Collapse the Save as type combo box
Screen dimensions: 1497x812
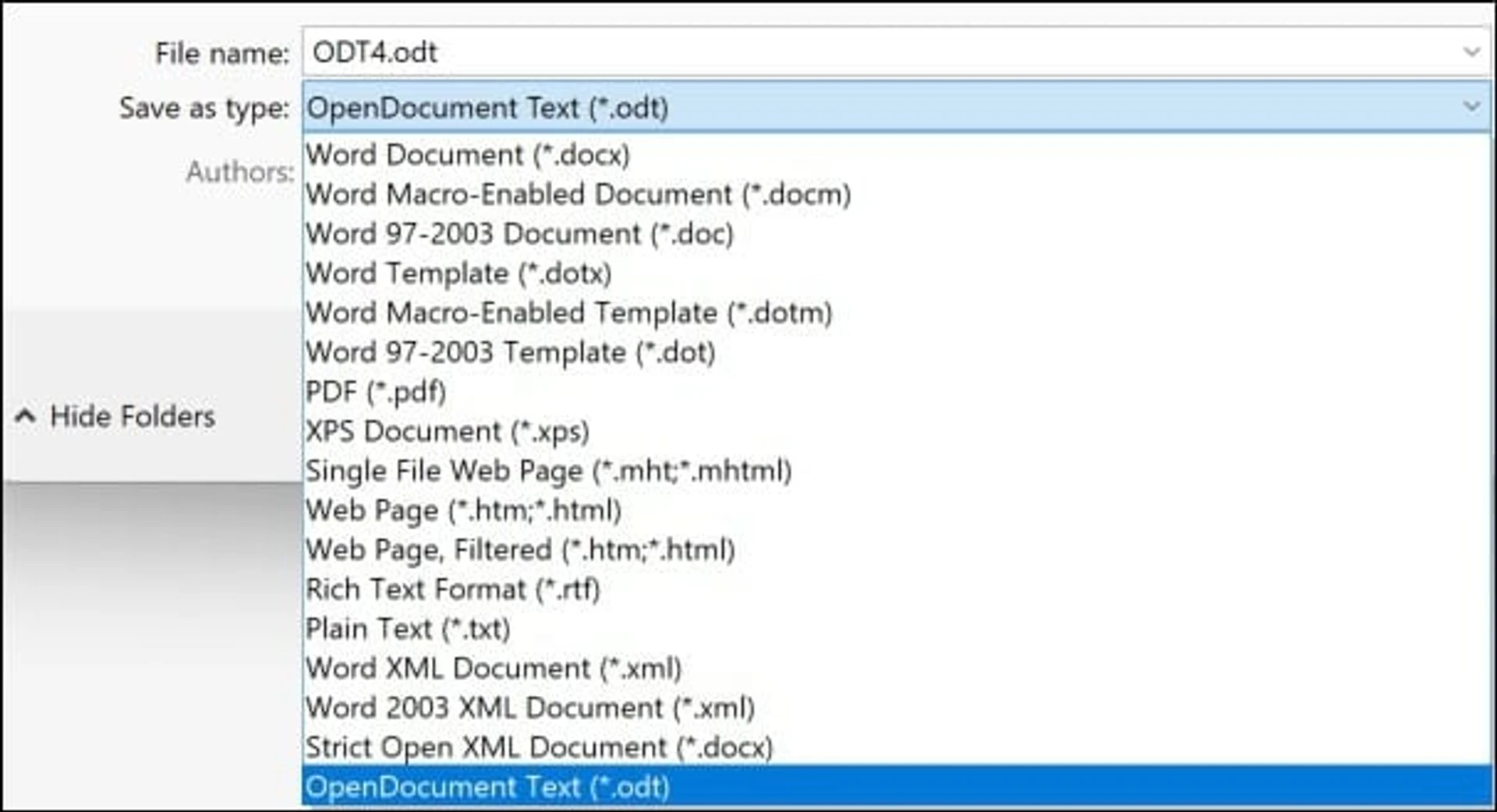tap(897, 107)
